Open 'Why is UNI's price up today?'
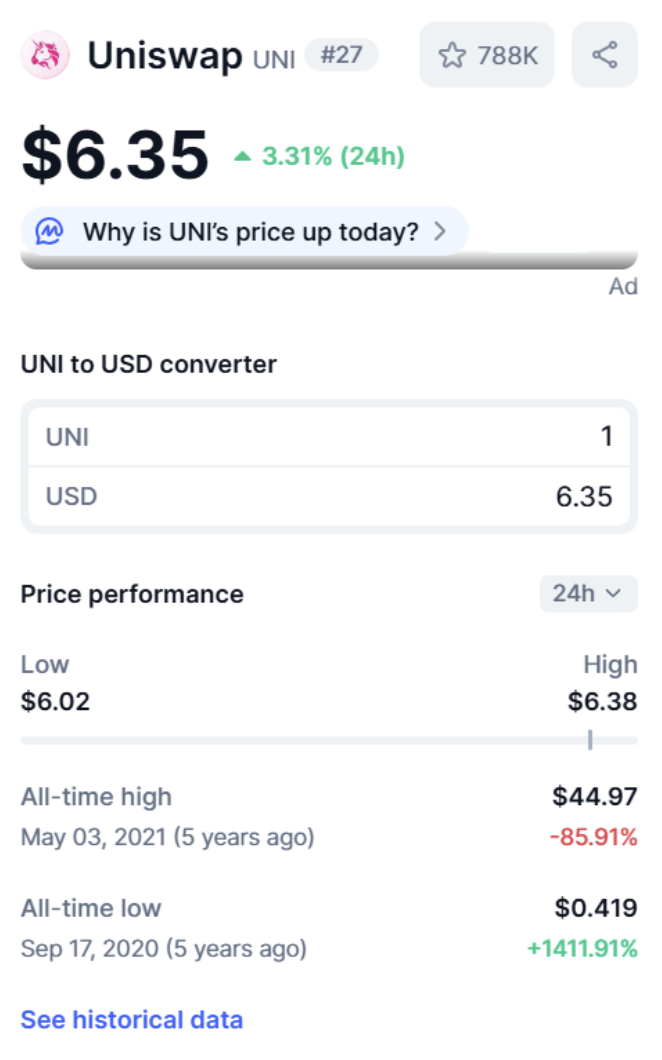This screenshot has height=1060, width=662. [250, 233]
